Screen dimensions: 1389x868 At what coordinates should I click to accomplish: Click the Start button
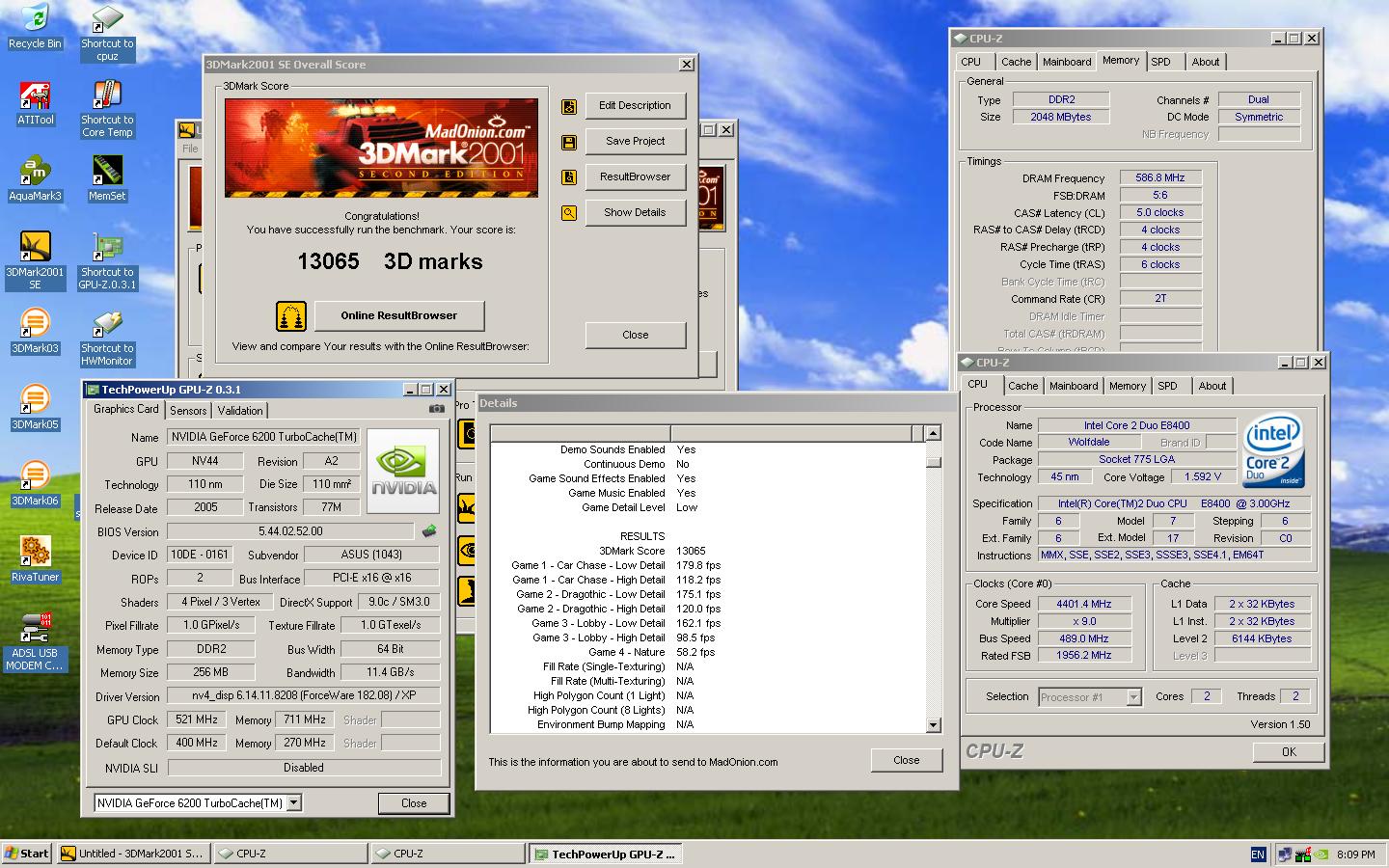click(x=27, y=854)
